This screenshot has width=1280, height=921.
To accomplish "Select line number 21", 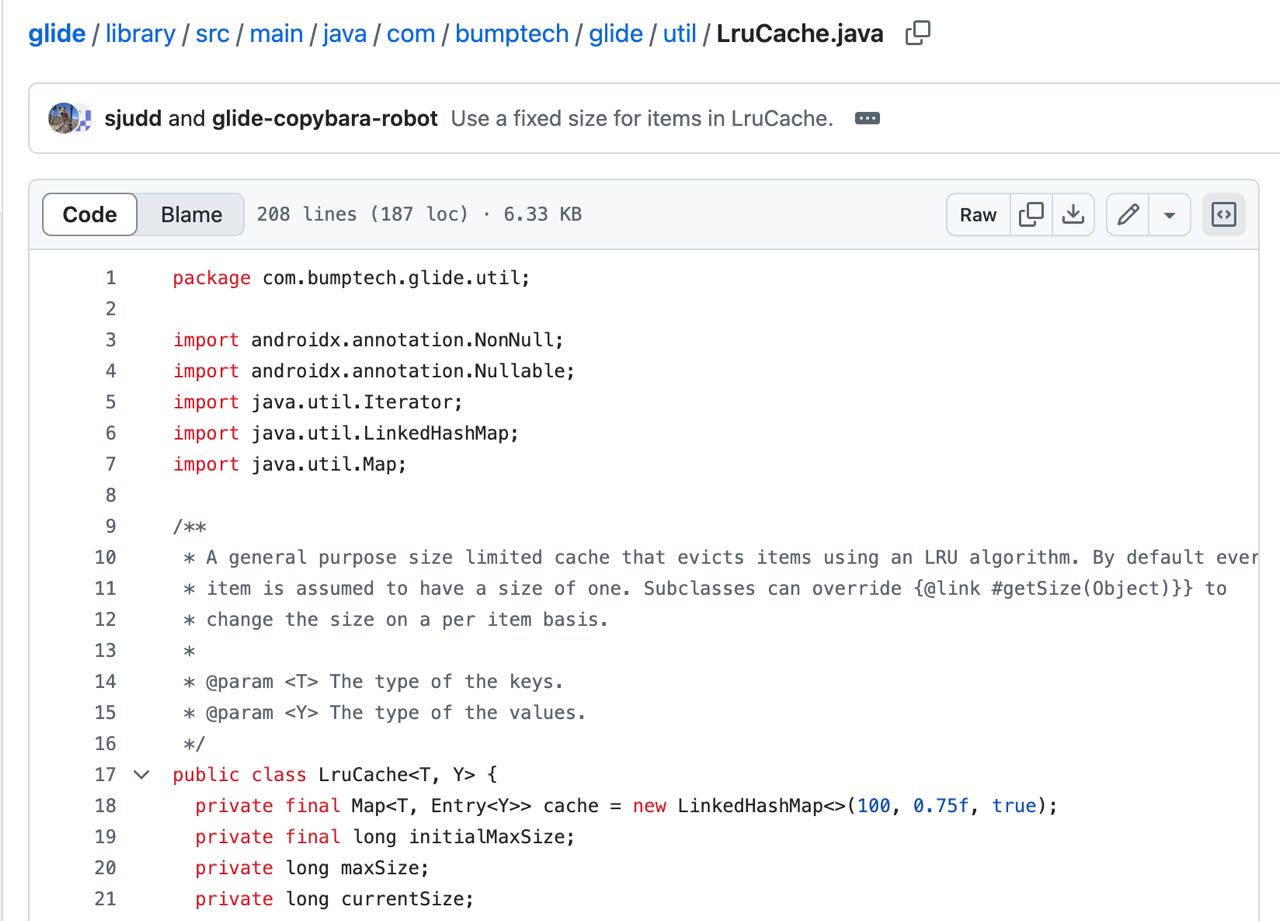I will tap(104, 898).
